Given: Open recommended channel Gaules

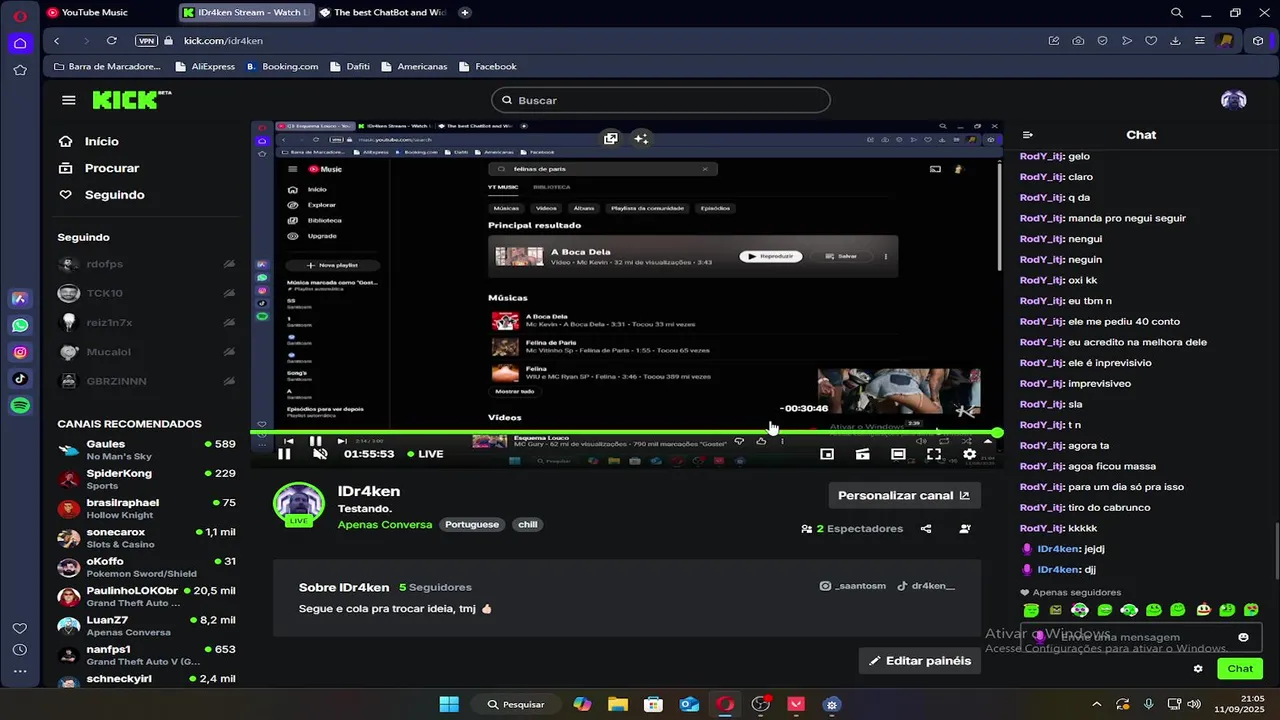Looking at the screenshot, I should click(146, 450).
